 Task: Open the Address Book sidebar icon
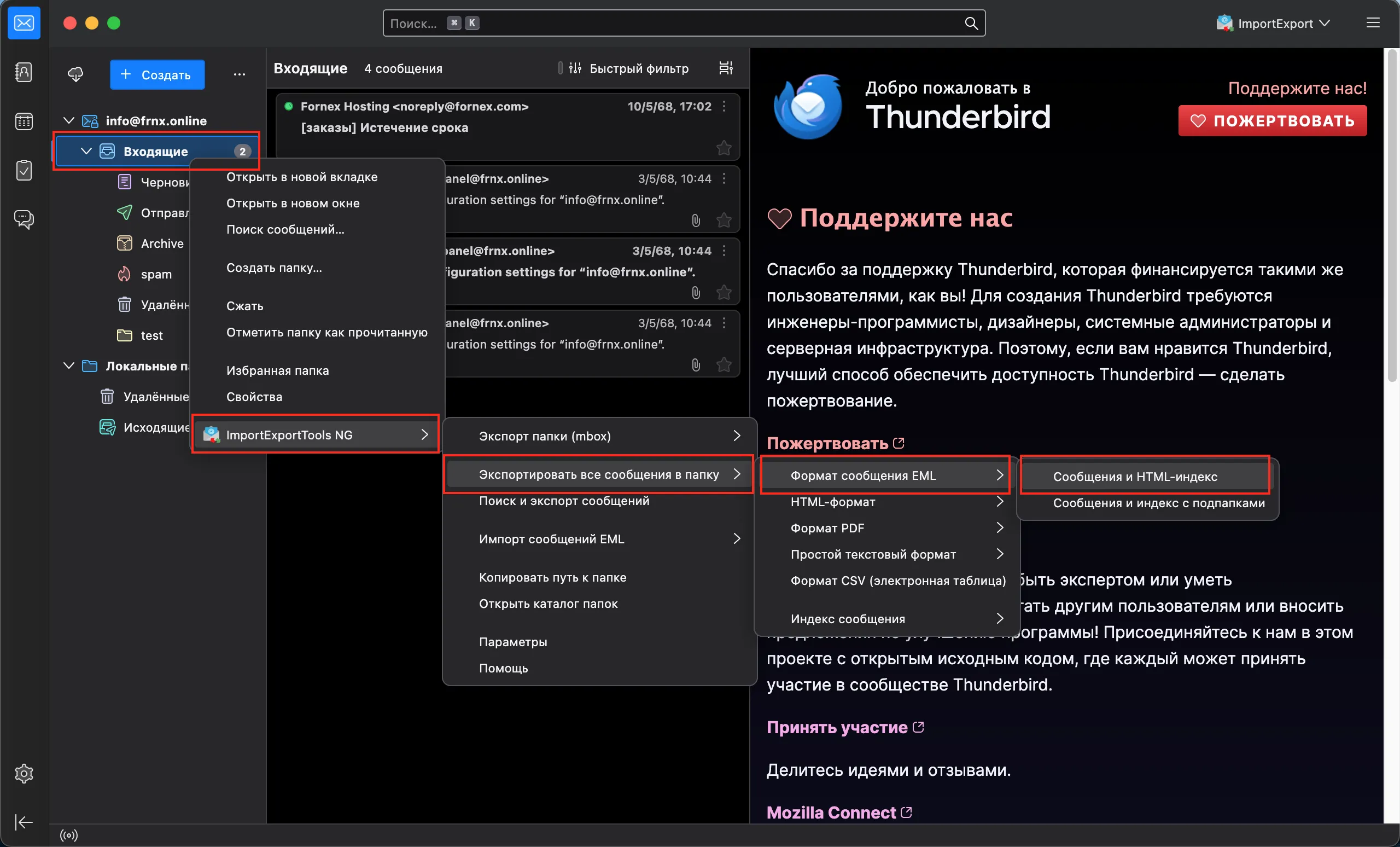(24, 72)
